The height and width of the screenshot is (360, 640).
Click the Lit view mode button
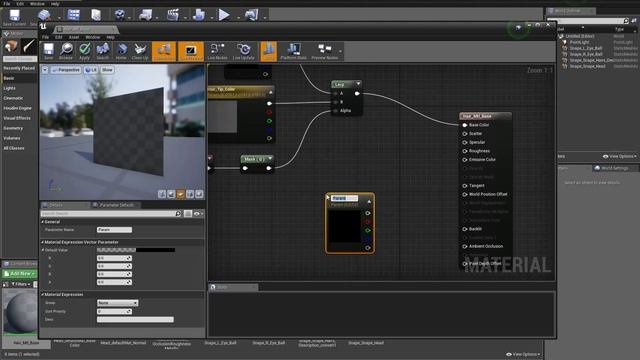(x=91, y=70)
